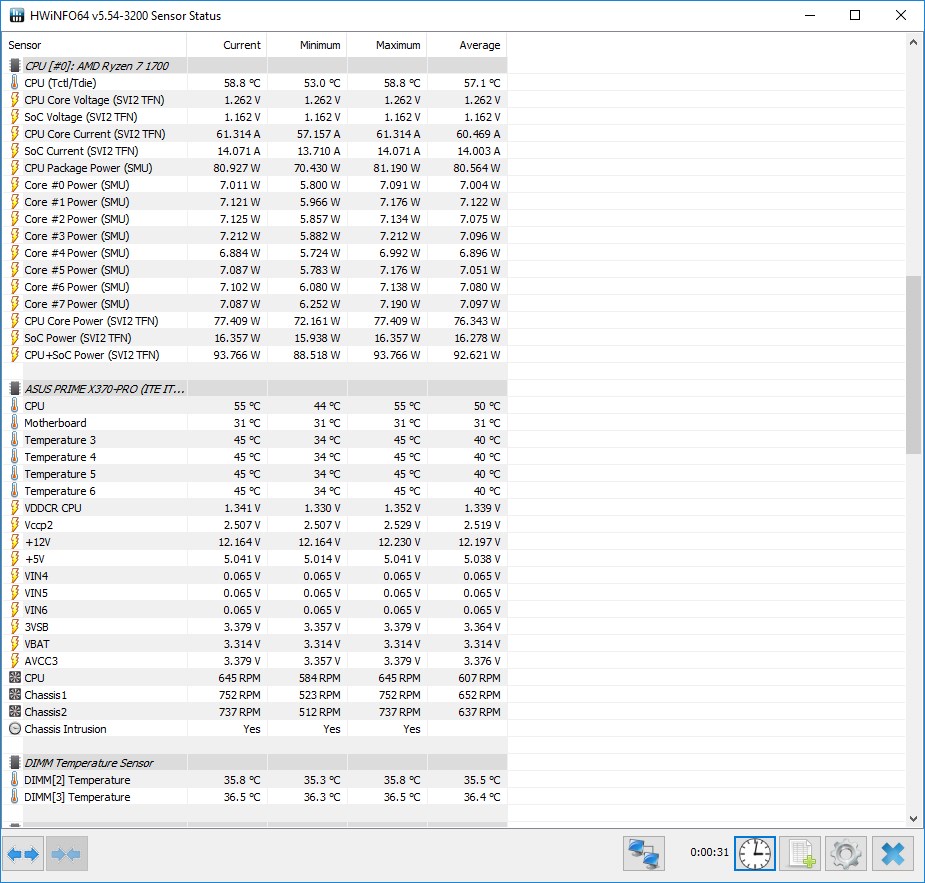Click the SoC Power lightning icon

coord(15,338)
